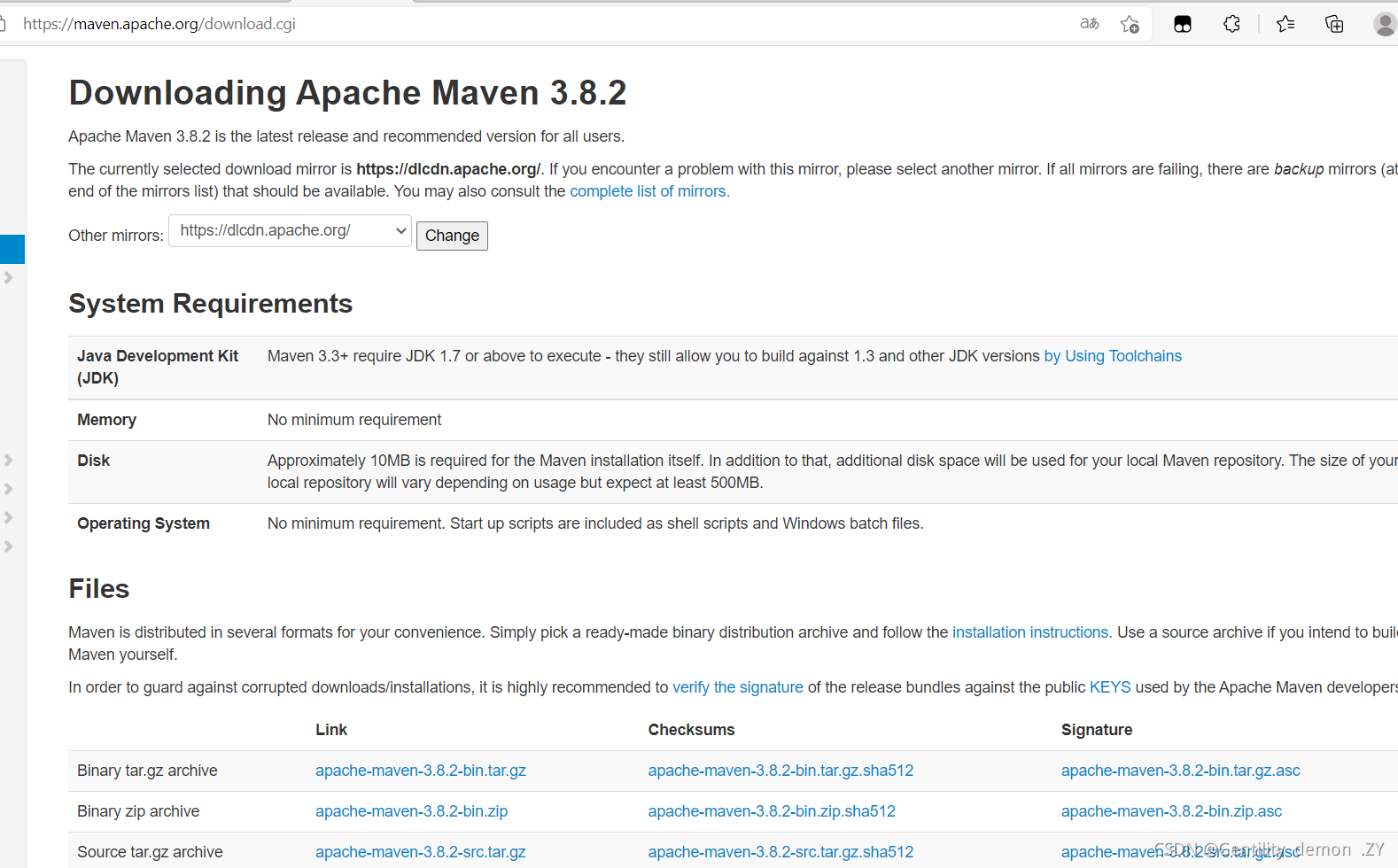The image size is (1398, 868).
Task: Click the 'Files' heading
Action: [99, 589]
